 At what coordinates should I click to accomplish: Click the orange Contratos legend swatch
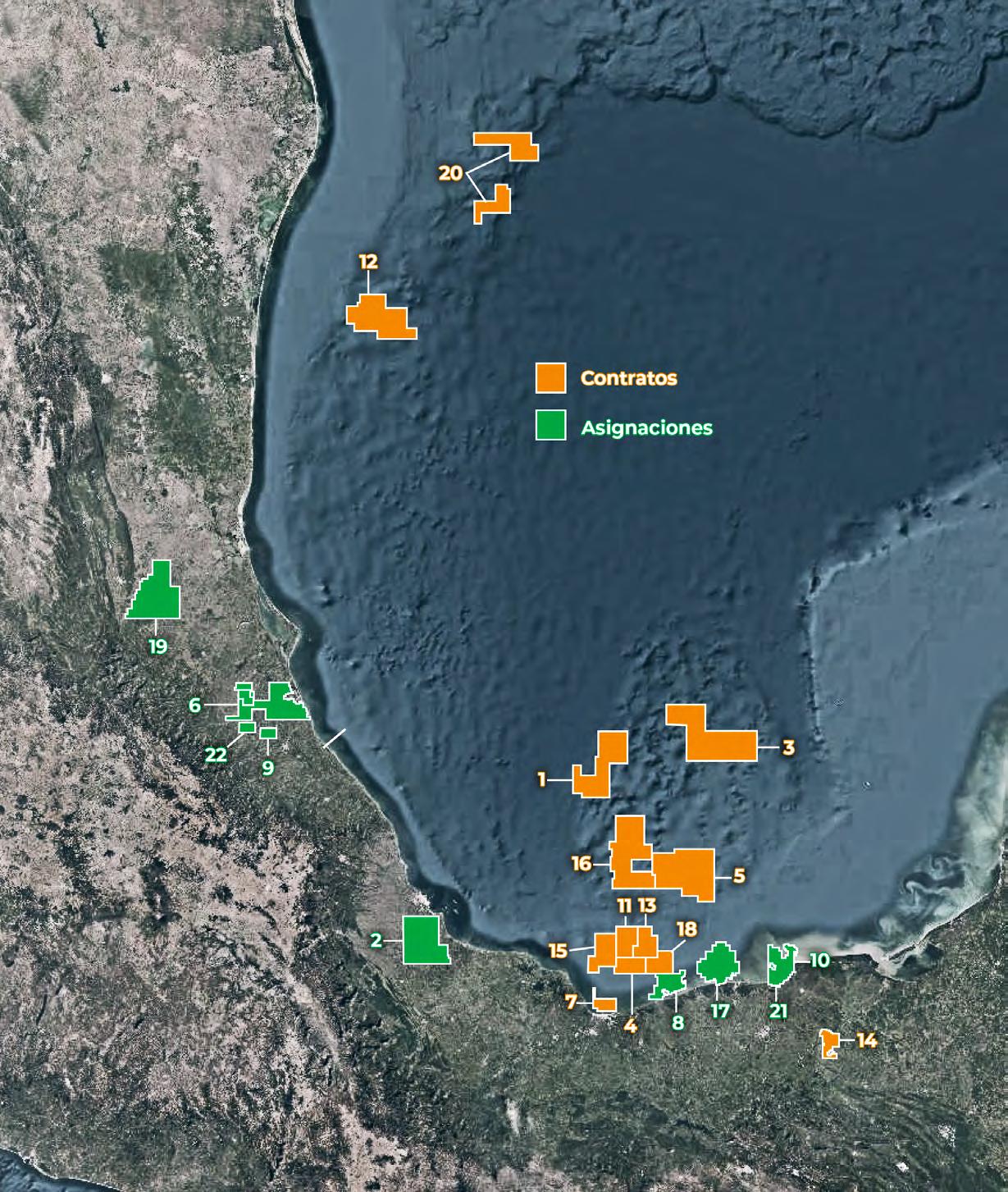(x=550, y=377)
